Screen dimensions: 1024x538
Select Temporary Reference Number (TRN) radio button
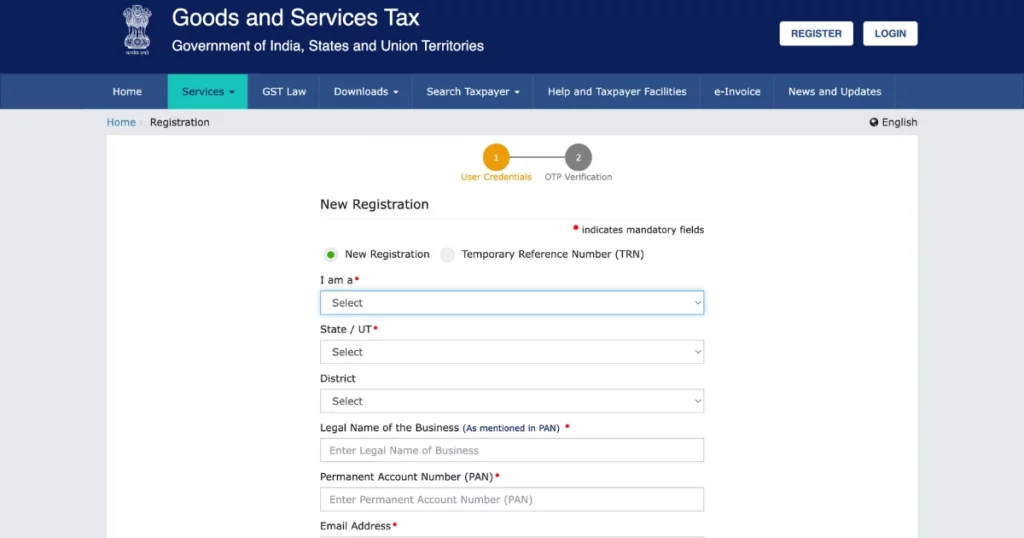coord(447,255)
